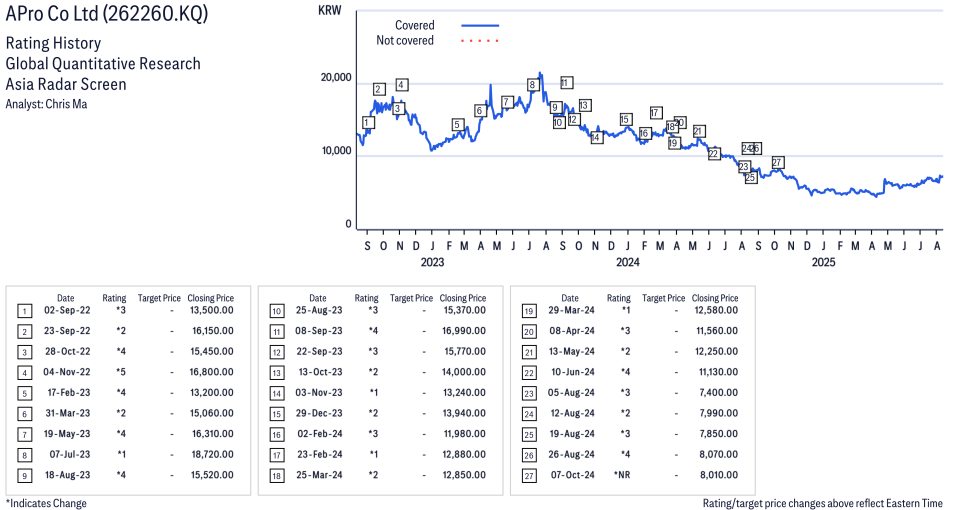The image size is (954, 510).
Task: Click 'Global Quantitative Research' text
Action: (103, 64)
